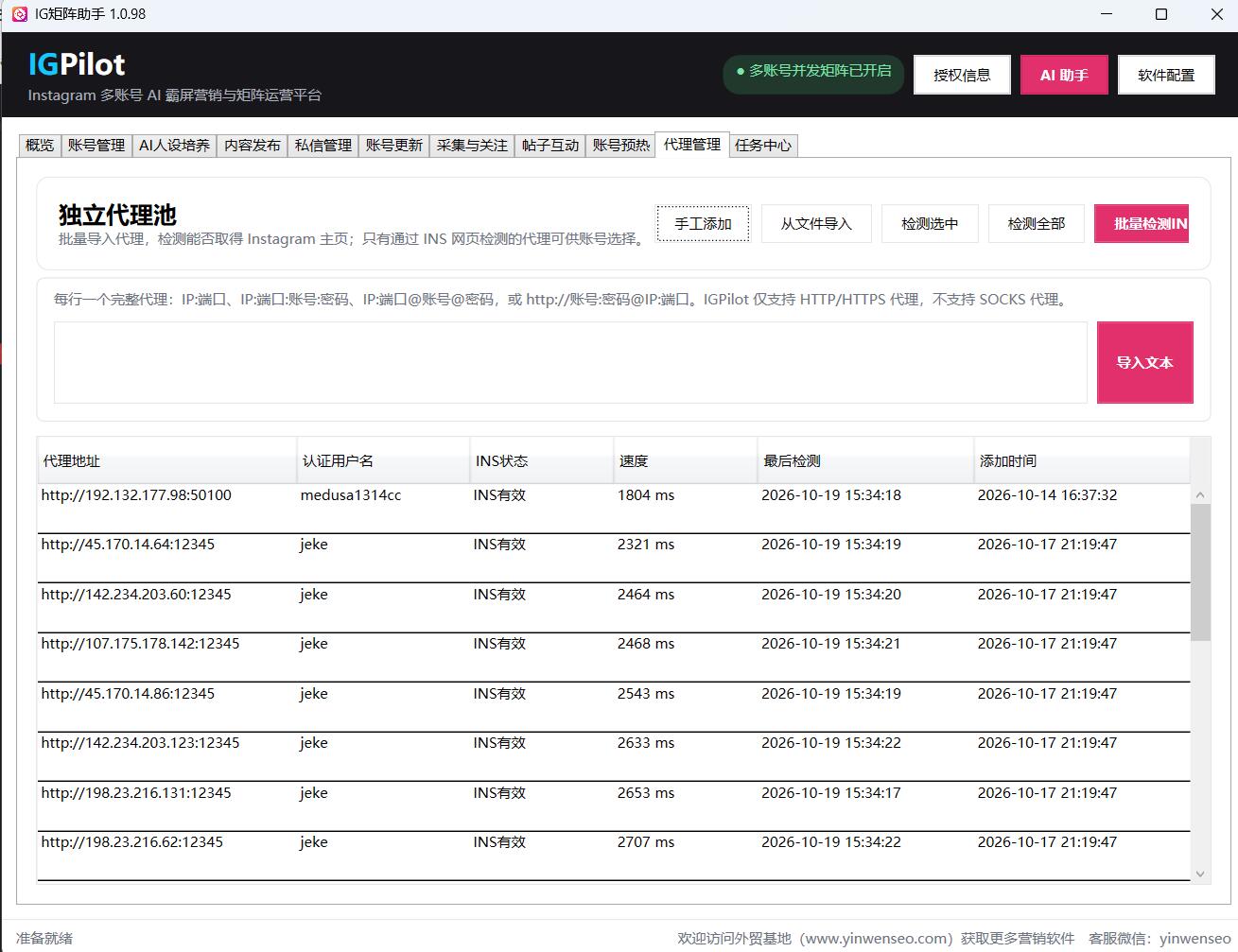This screenshot has width=1238, height=952.
Task: Go to the 内容发布 tab
Action: (253, 146)
